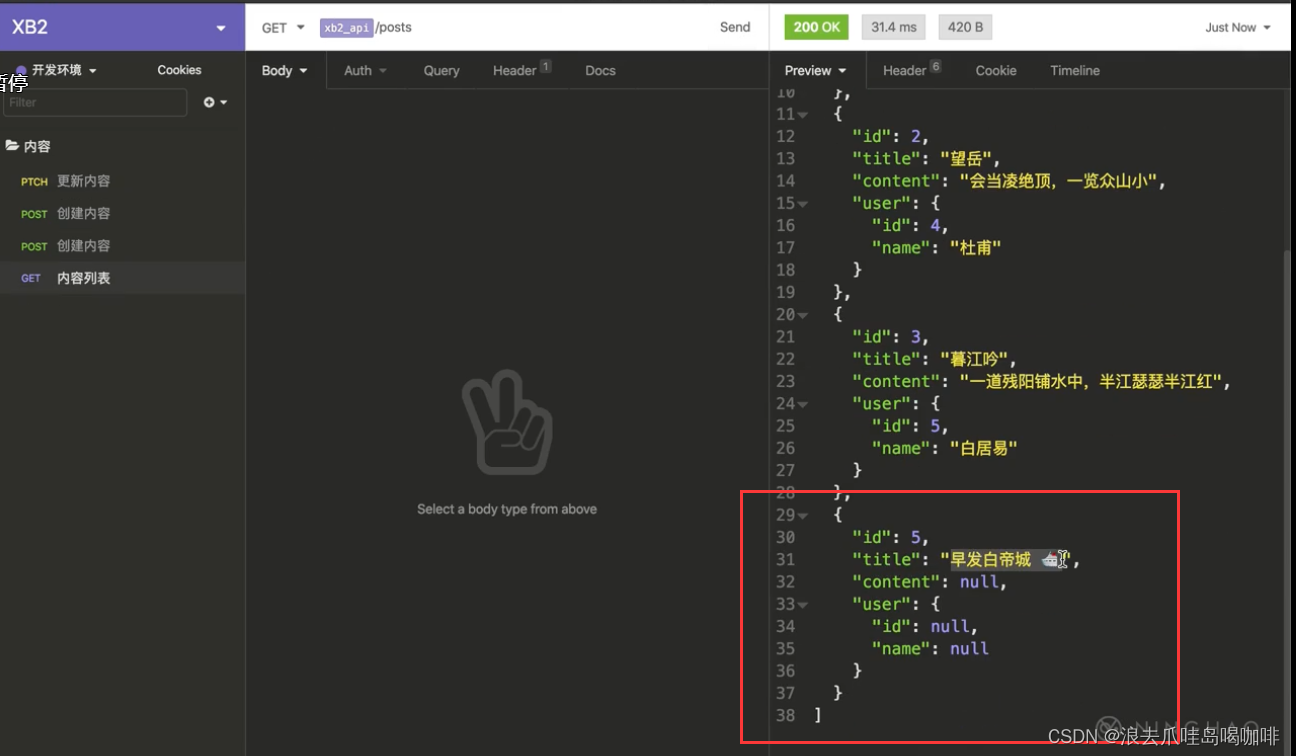Open the Just Now history dropdown
The height and width of the screenshot is (756, 1296).
click(1238, 27)
